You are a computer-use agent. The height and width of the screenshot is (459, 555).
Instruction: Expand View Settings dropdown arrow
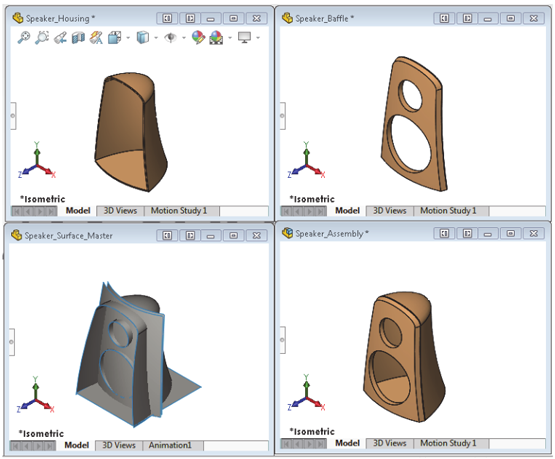coord(258,38)
